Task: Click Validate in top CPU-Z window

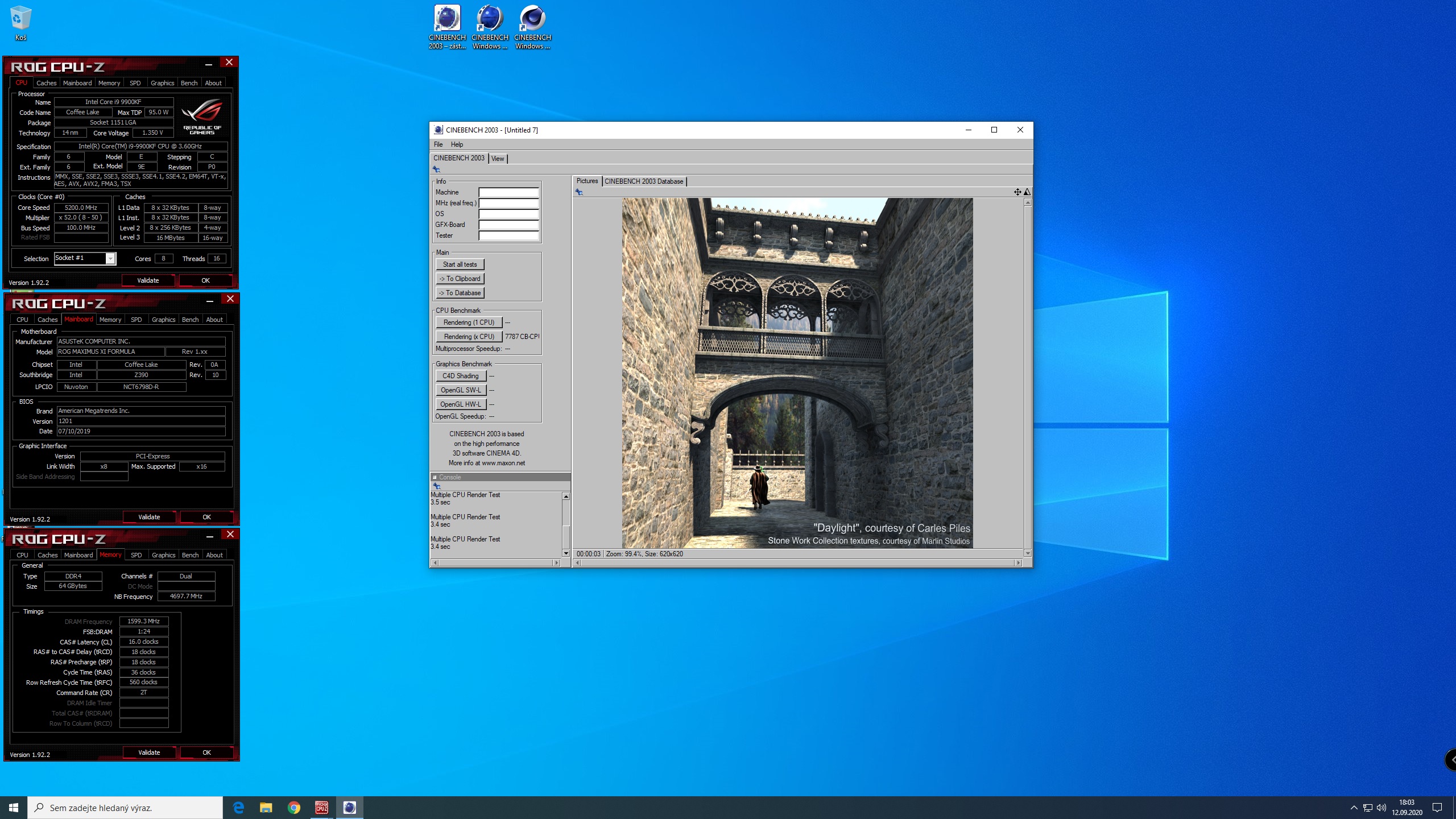Action: [148, 280]
